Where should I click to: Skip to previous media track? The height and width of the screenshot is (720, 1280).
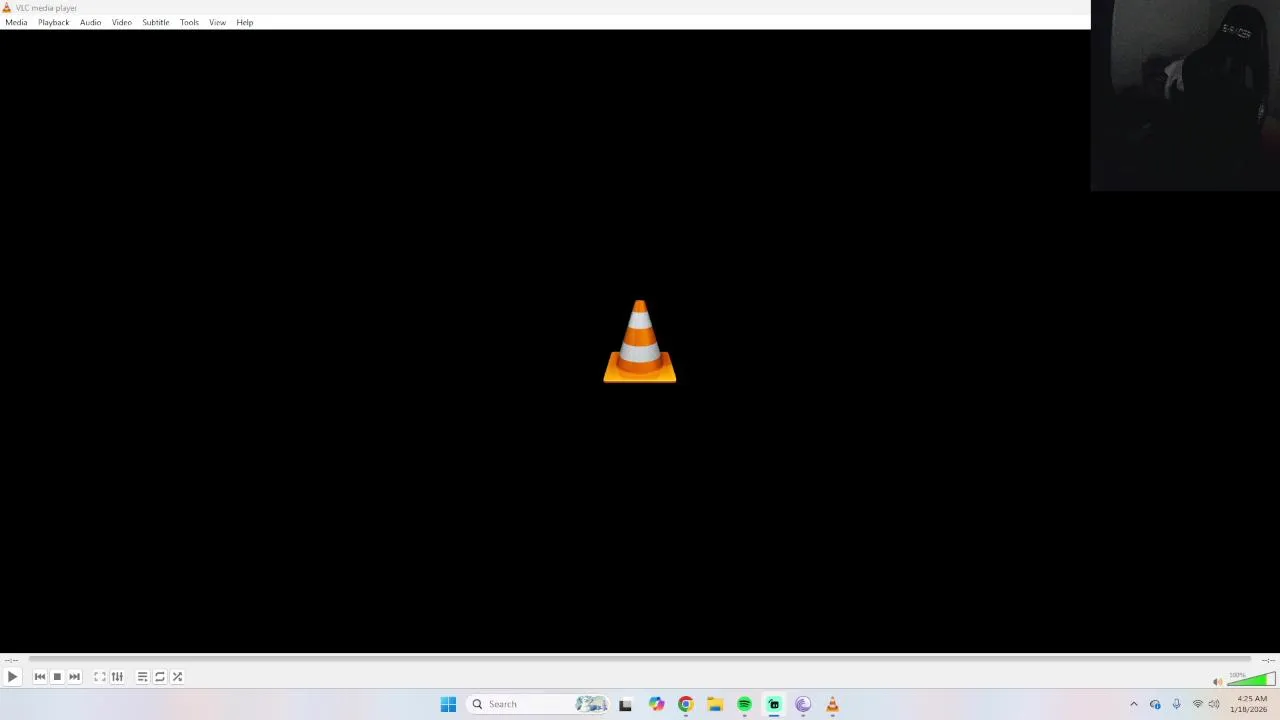pos(40,677)
